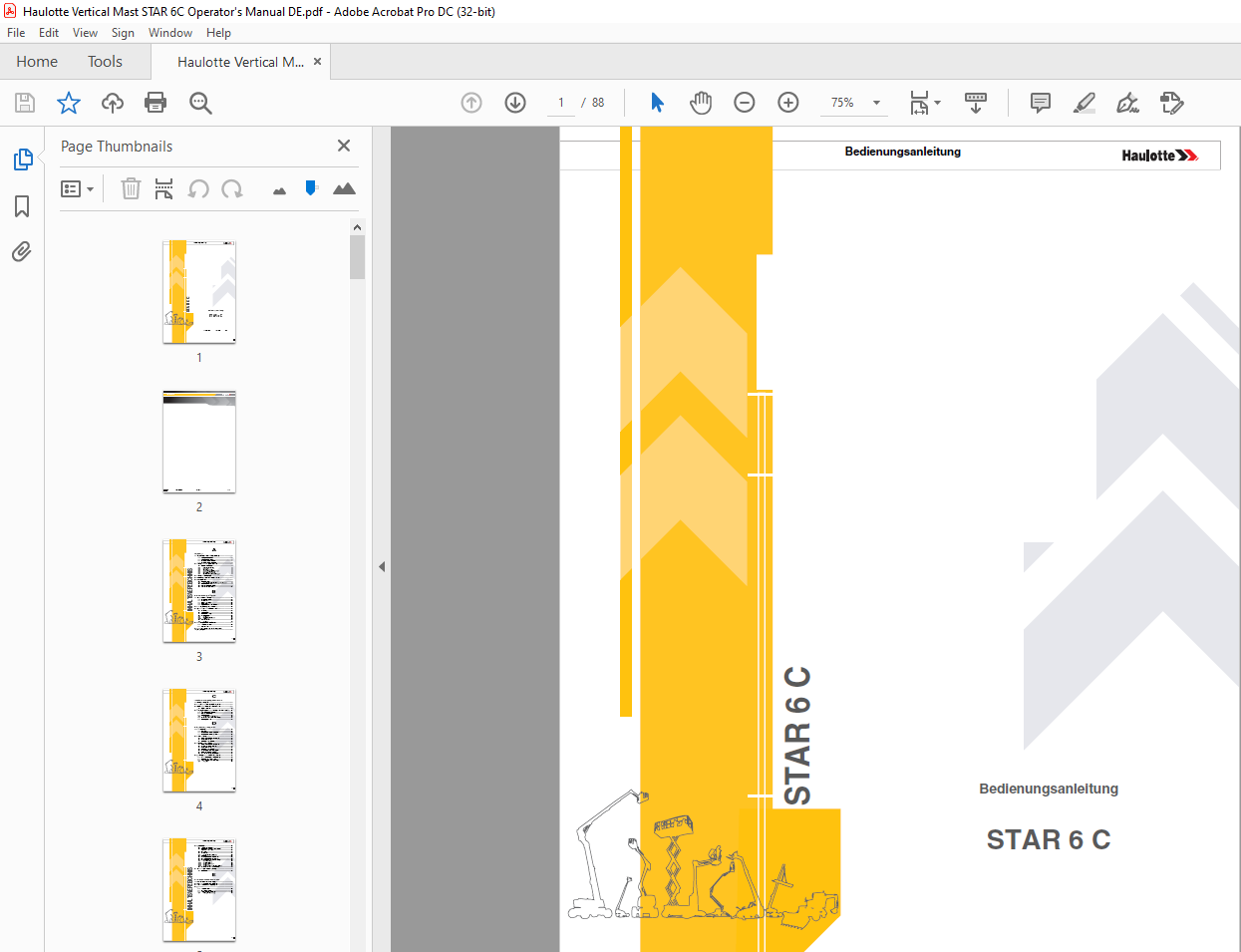
Task: Open the View menu
Action: click(85, 33)
